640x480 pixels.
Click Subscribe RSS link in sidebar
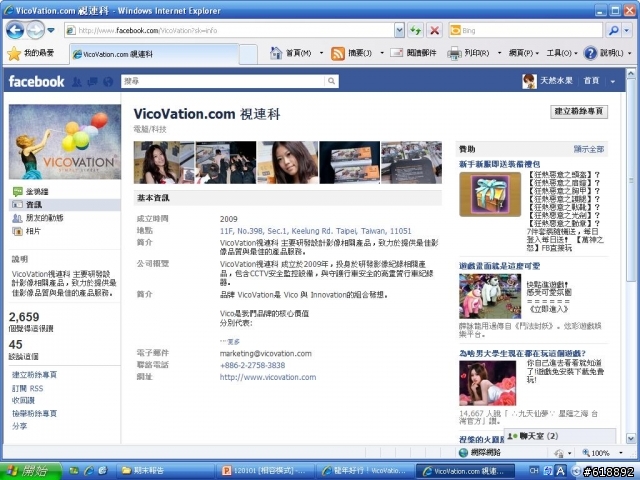[27, 388]
